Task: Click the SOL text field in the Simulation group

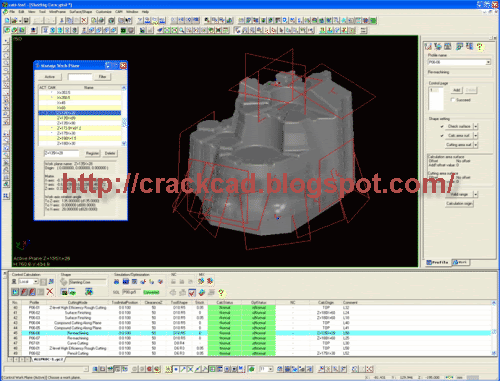Action: click(131, 292)
